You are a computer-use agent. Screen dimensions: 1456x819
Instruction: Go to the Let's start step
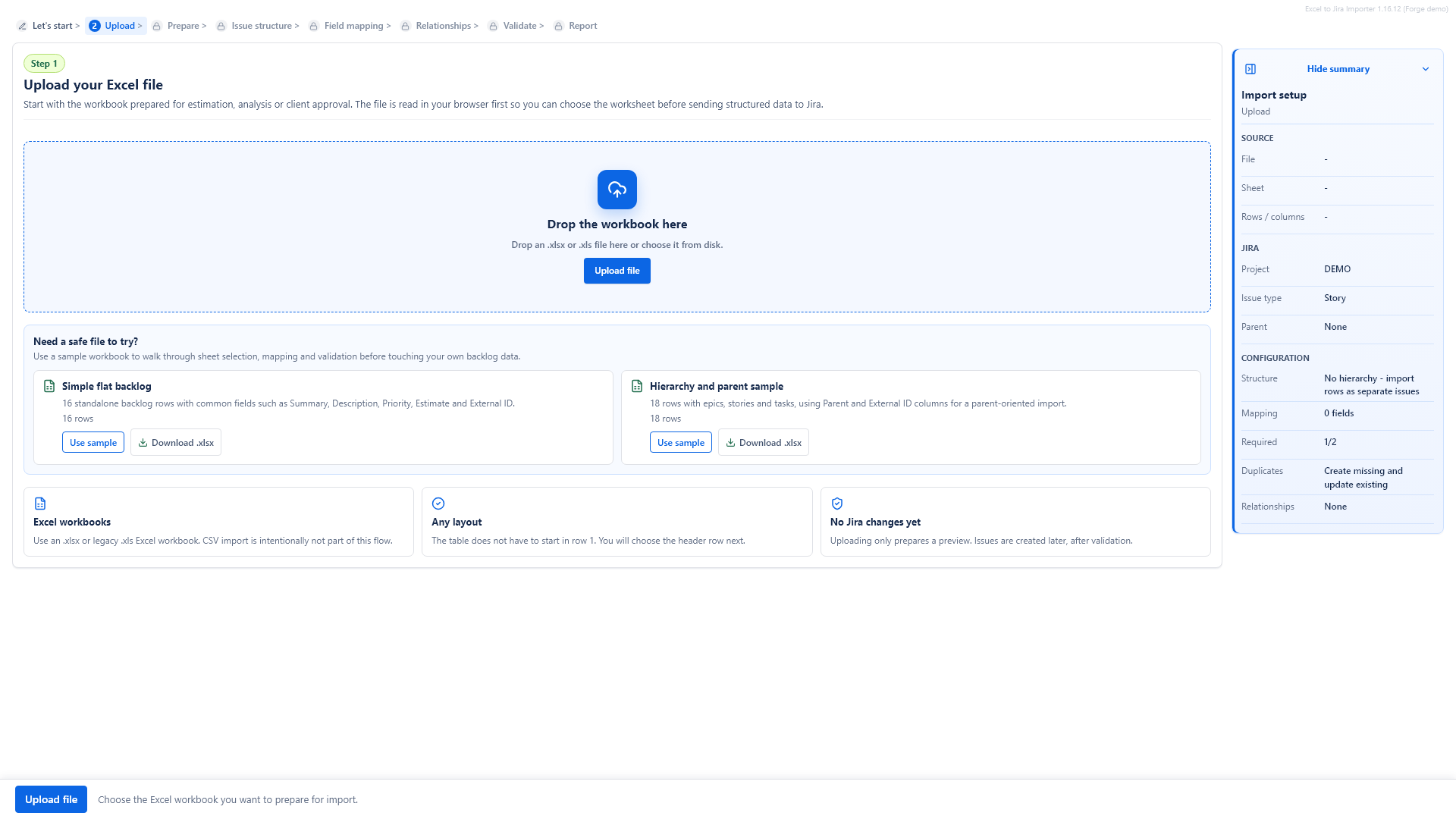(49, 26)
